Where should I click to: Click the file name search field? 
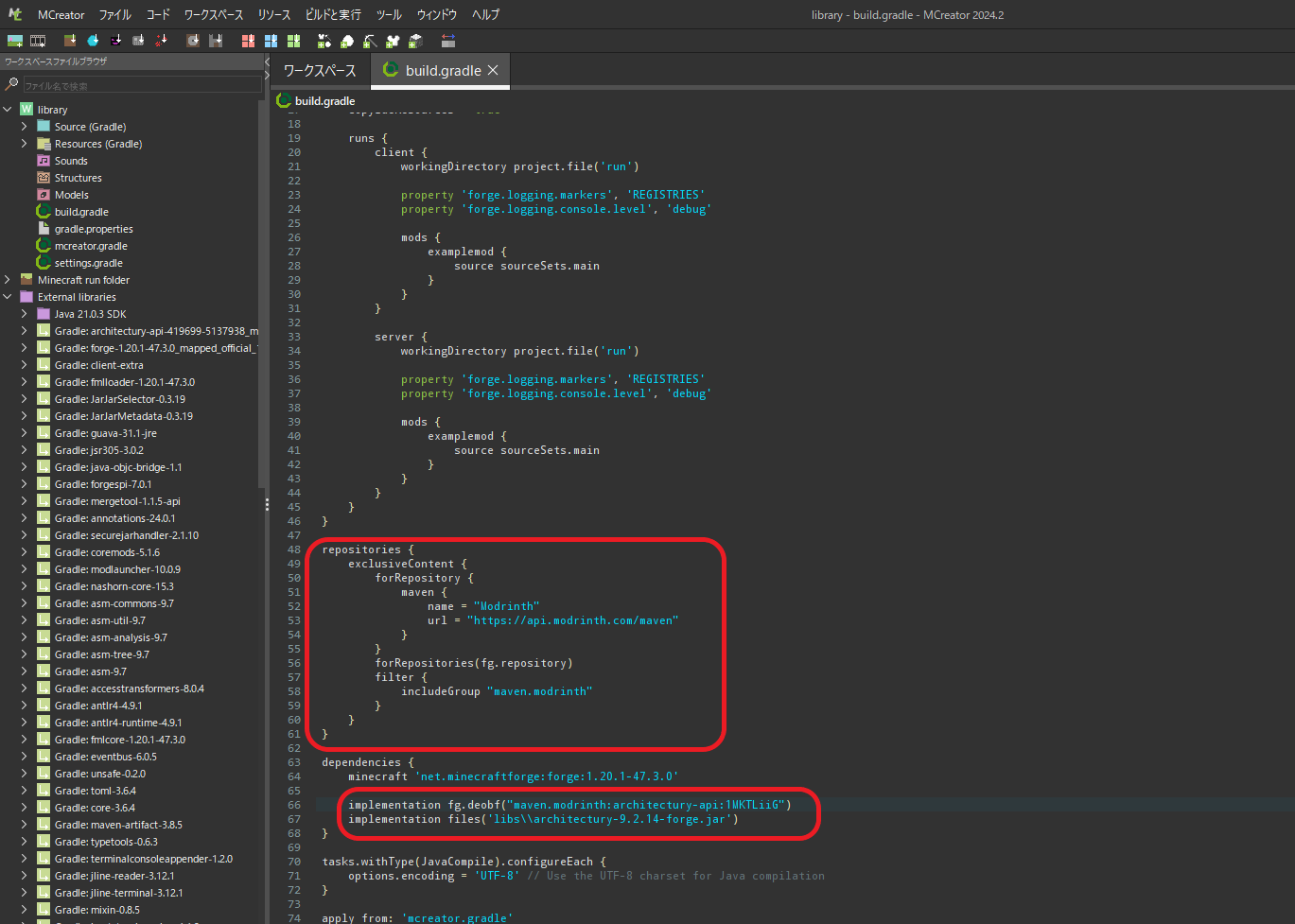142,86
